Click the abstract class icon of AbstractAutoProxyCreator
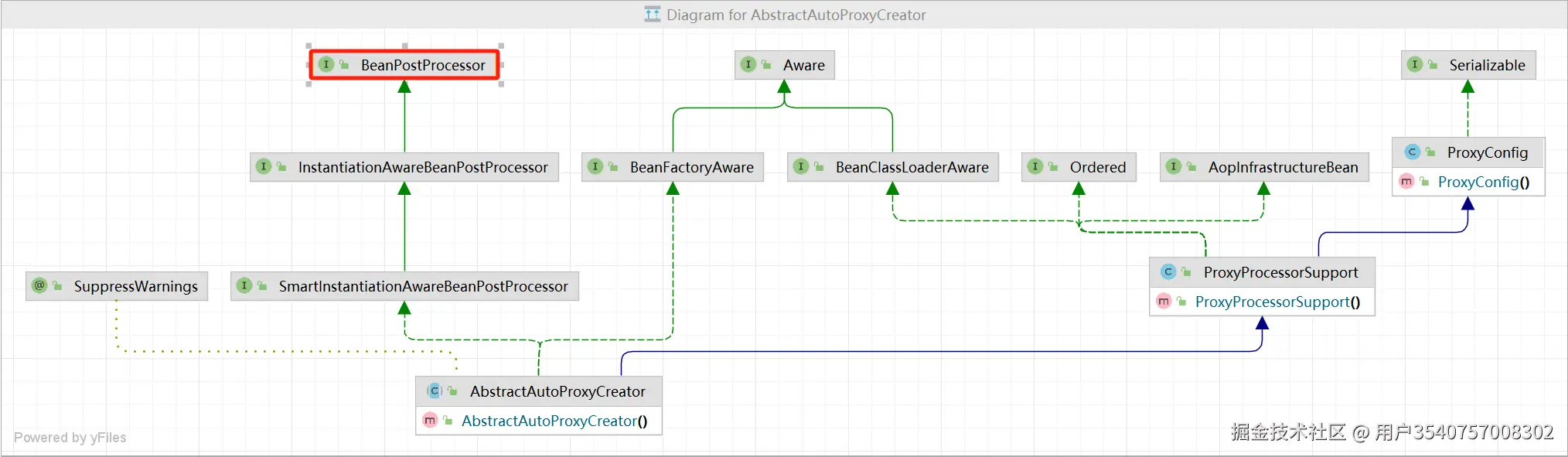This screenshot has height=457, width=1568. point(435,391)
